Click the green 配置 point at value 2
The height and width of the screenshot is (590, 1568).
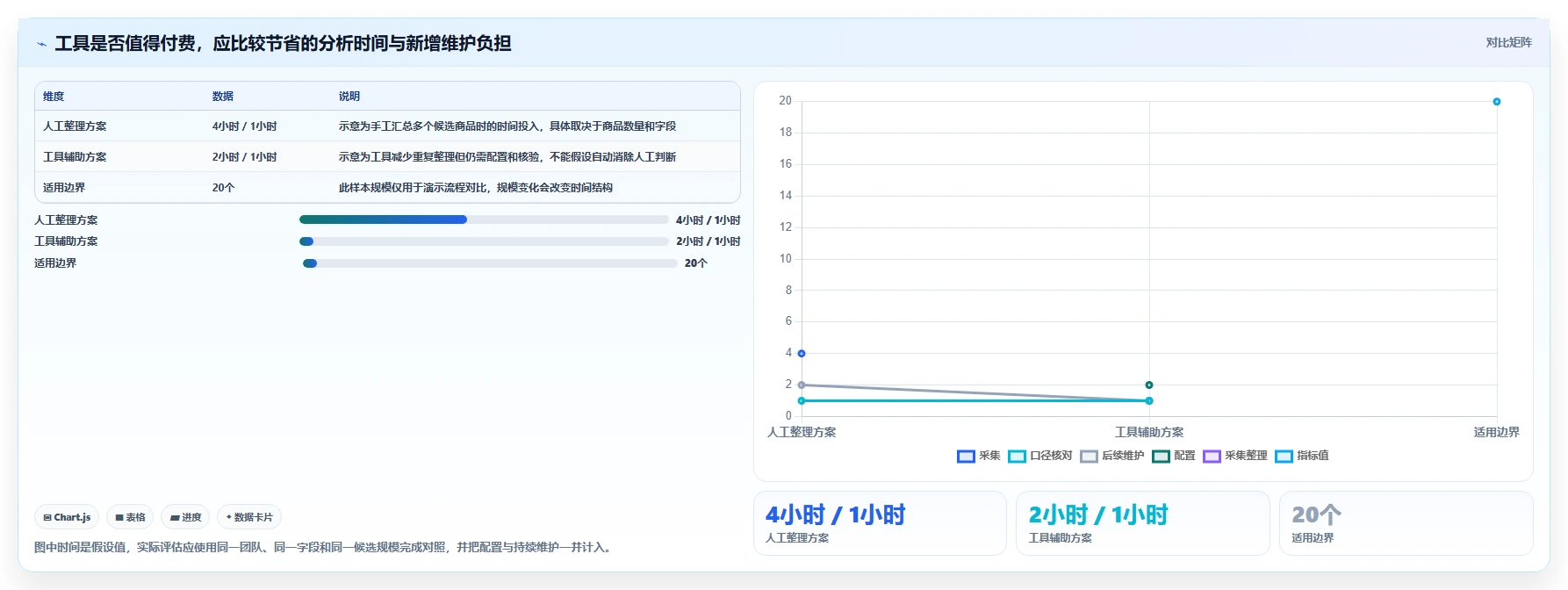1149,385
